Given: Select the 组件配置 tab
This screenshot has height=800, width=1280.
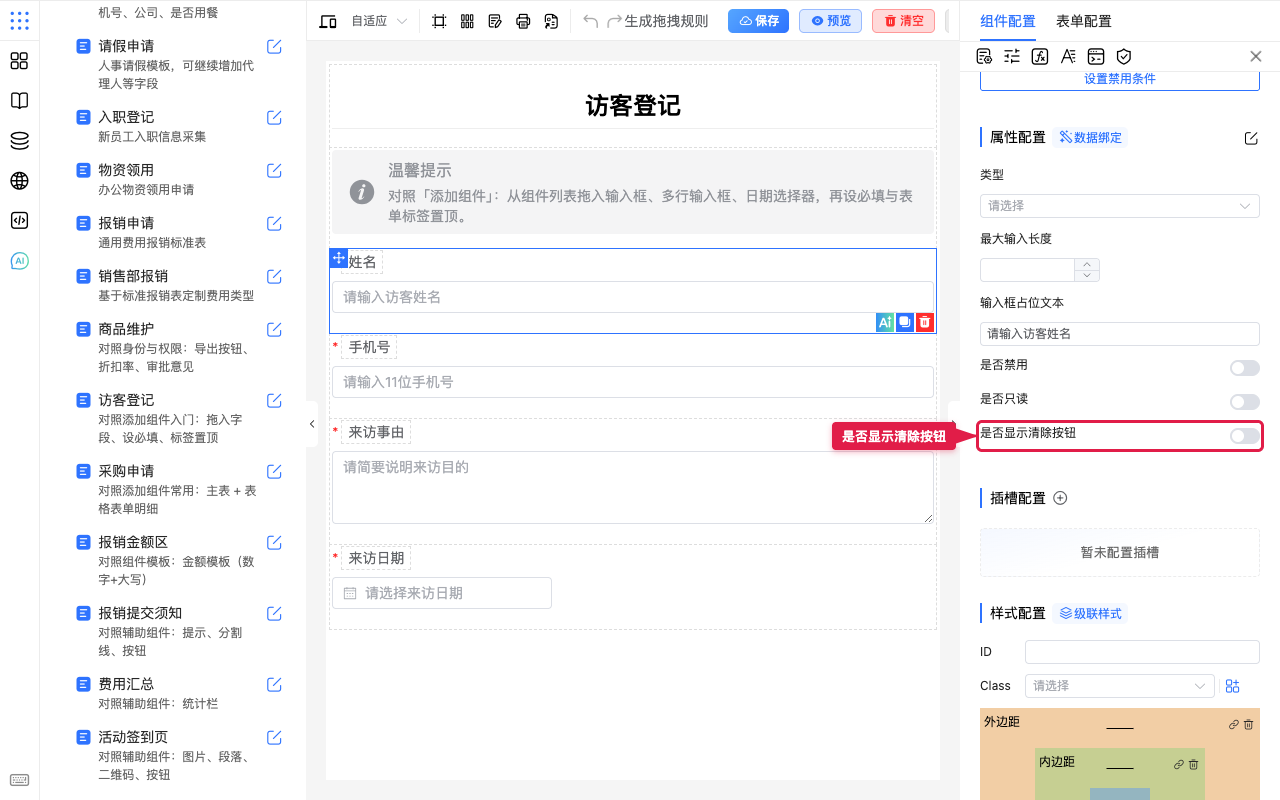Looking at the screenshot, I should [x=1008, y=21].
